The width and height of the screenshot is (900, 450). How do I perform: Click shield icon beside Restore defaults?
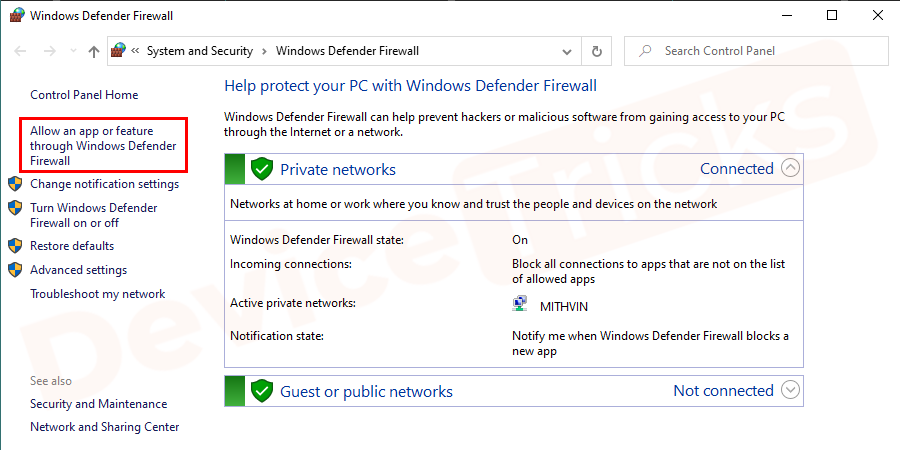click(15, 246)
